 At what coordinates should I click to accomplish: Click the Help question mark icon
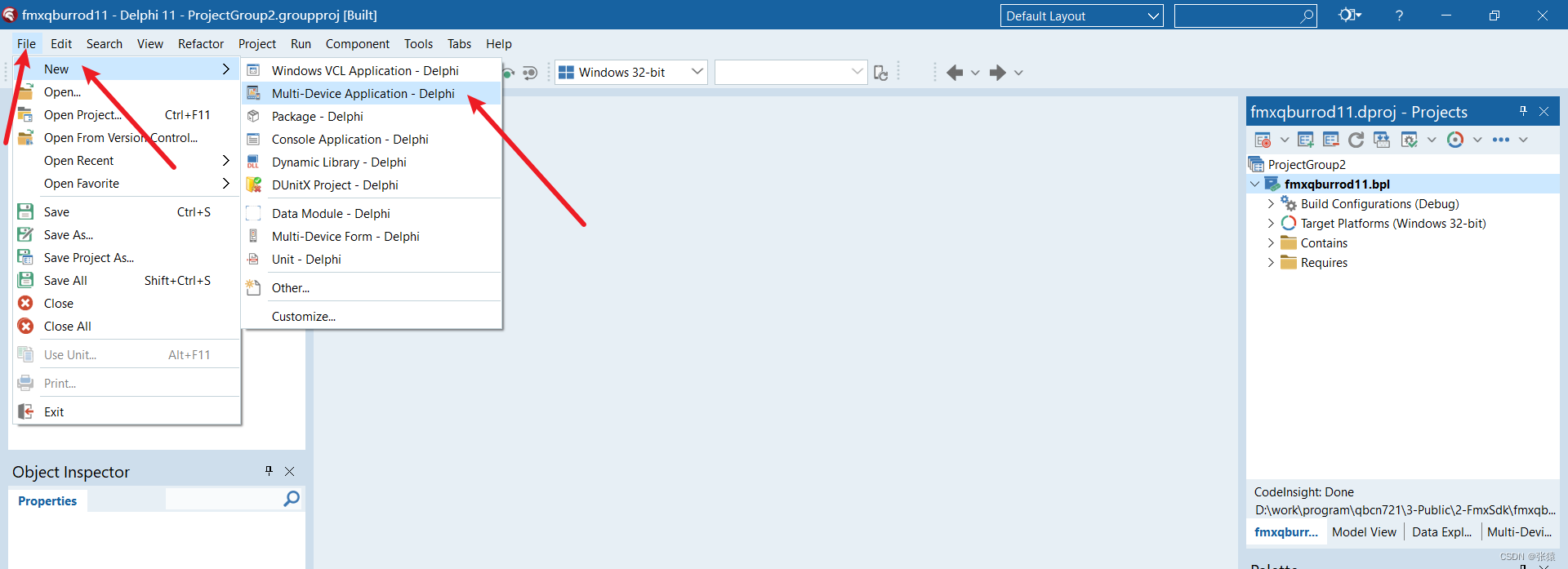(1399, 16)
